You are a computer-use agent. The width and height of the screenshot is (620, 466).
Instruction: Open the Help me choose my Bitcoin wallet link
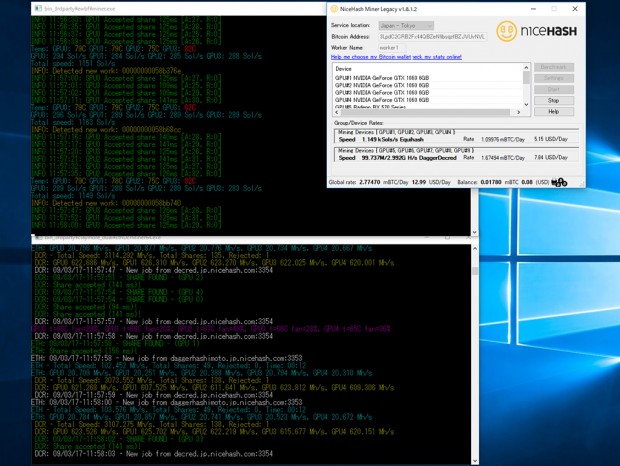pos(371,57)
